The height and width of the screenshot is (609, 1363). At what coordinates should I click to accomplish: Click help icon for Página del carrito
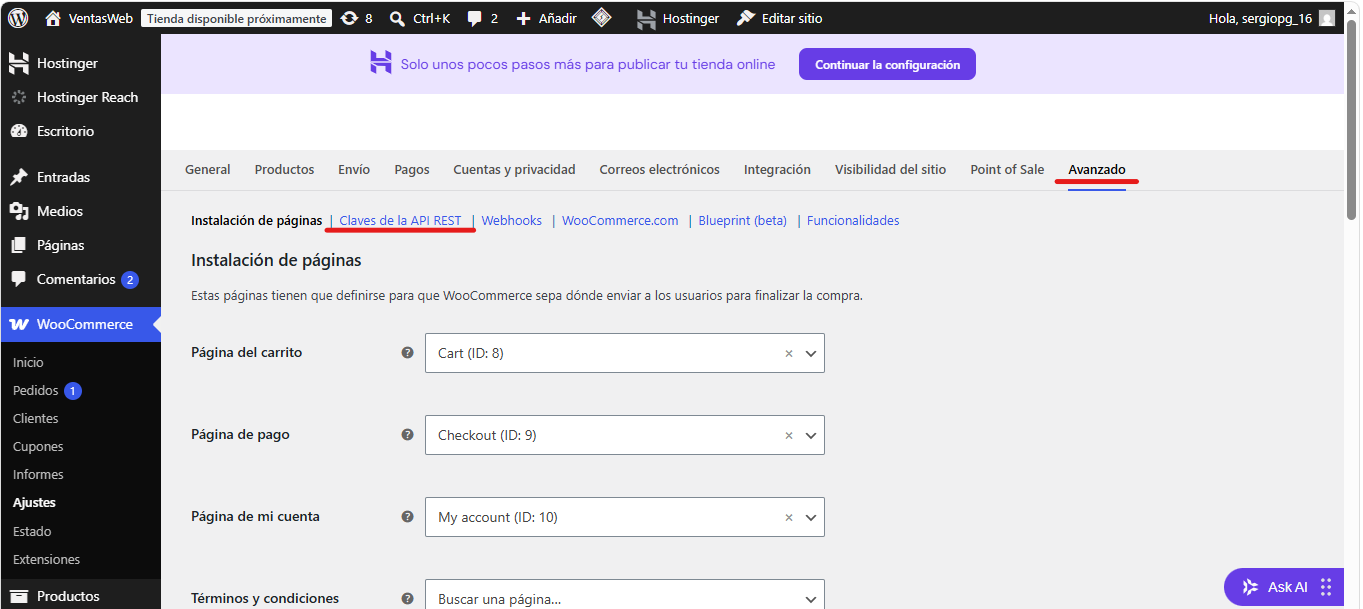(407, 352)
